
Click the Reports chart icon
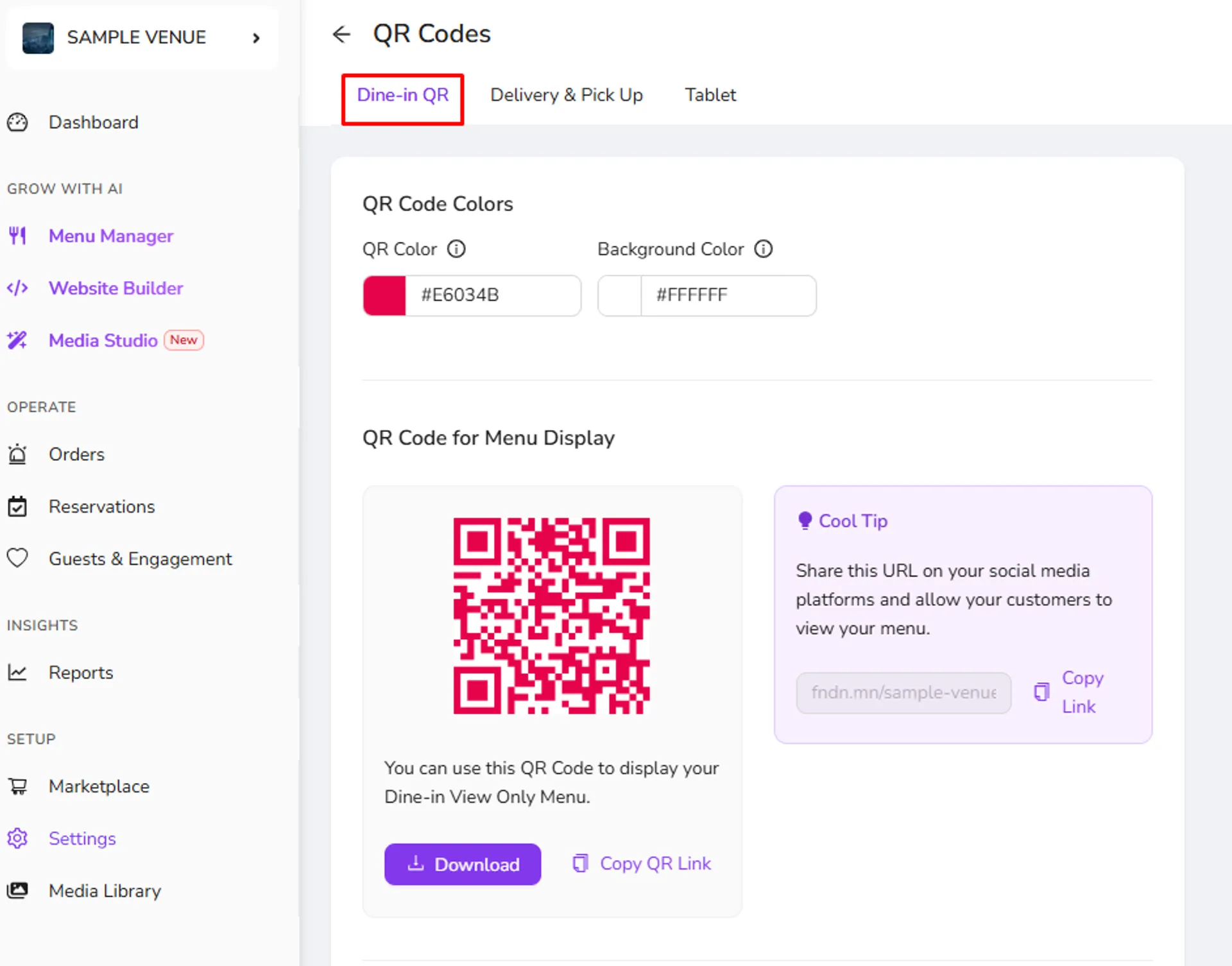[x=17, y=672]
